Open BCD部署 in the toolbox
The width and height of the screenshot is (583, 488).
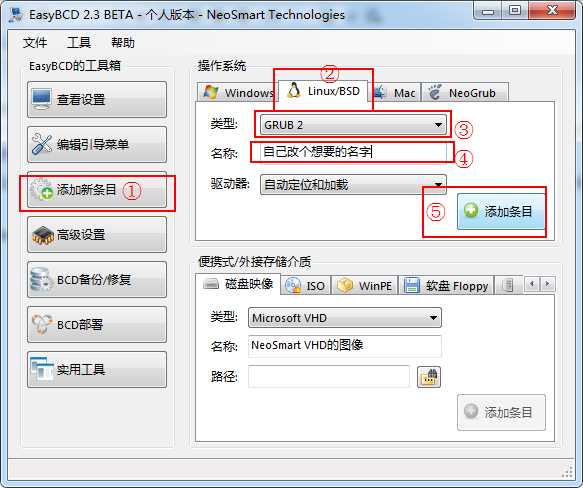(97, 325)
